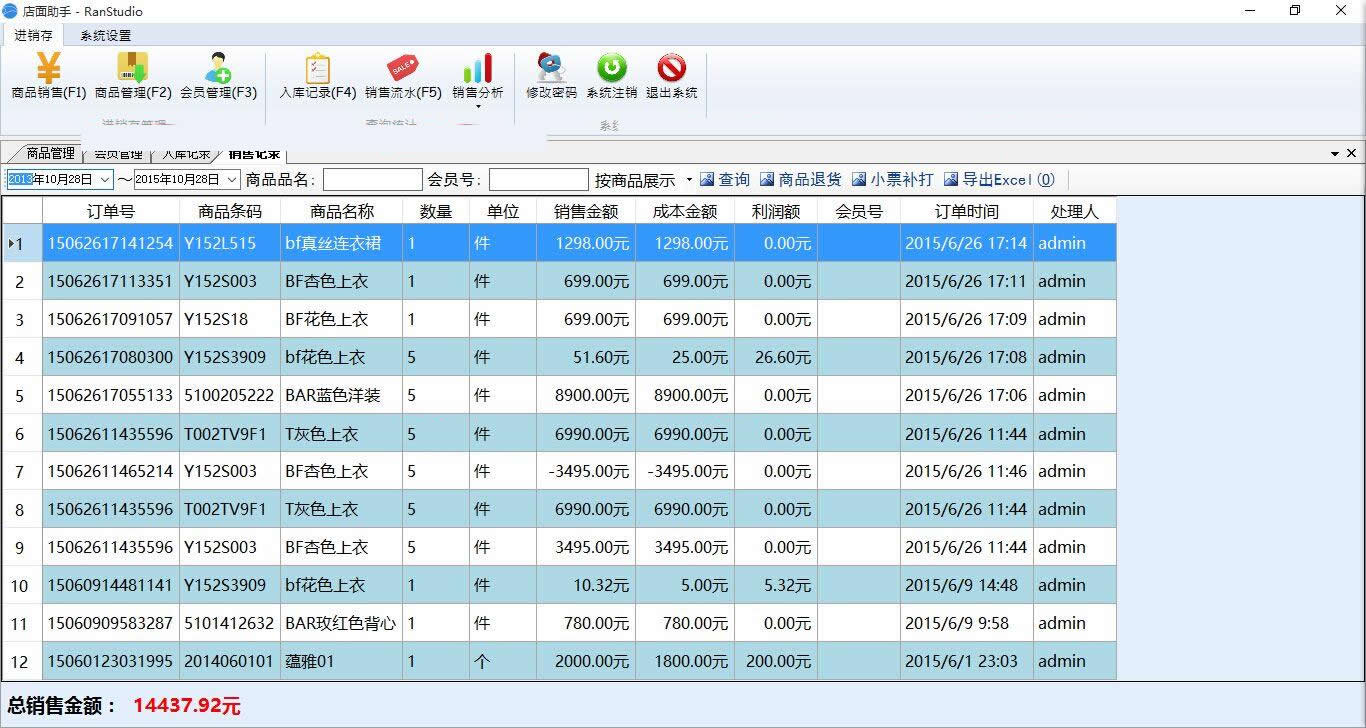Open the tab list dropdown arrow
This screenshot has width=1366, height=728.
[1335, 154]
